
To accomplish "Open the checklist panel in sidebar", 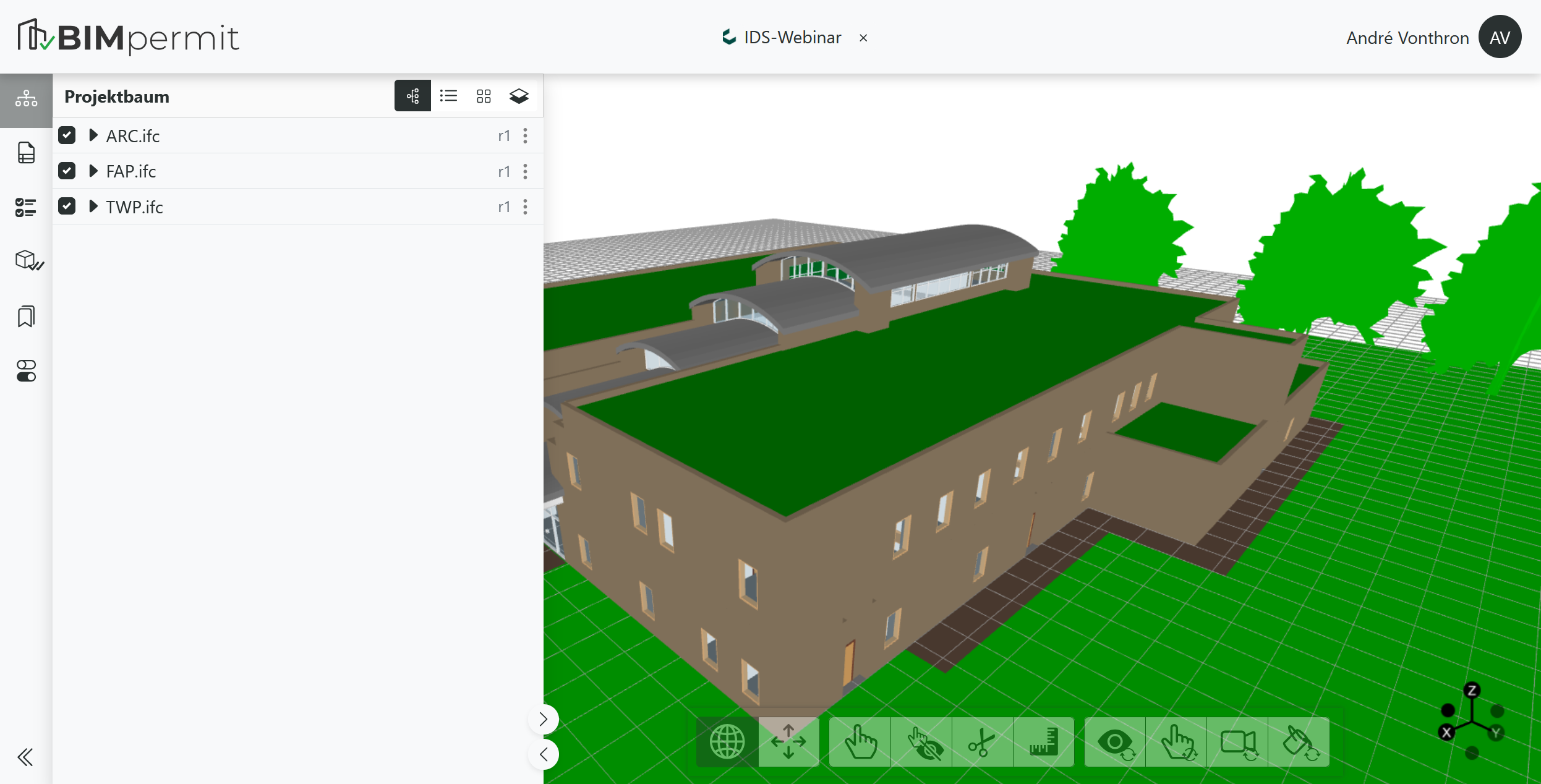I will (26, 208).
